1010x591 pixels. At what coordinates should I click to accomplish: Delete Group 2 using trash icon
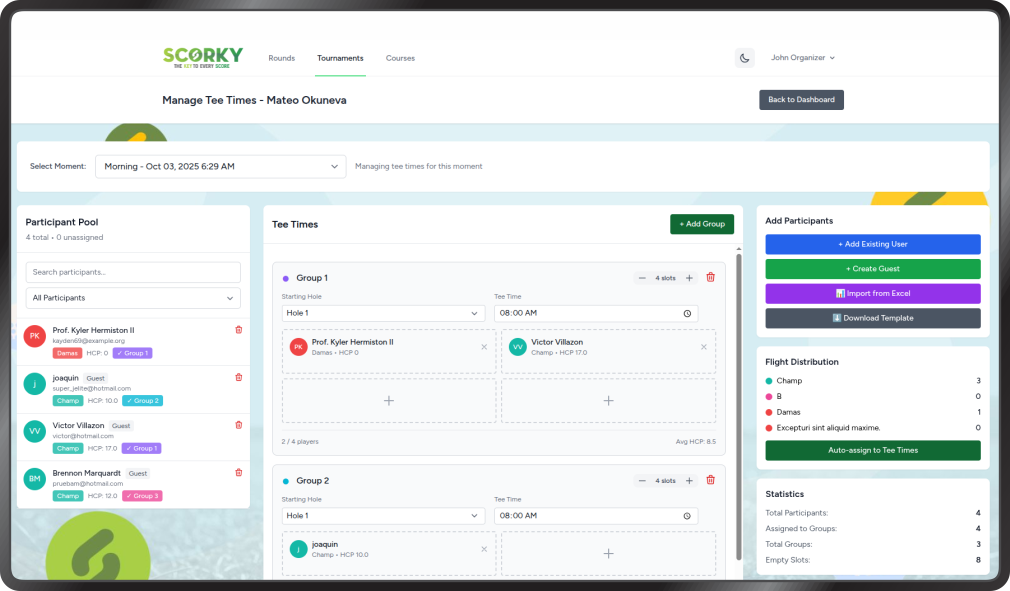coord(711,480)
